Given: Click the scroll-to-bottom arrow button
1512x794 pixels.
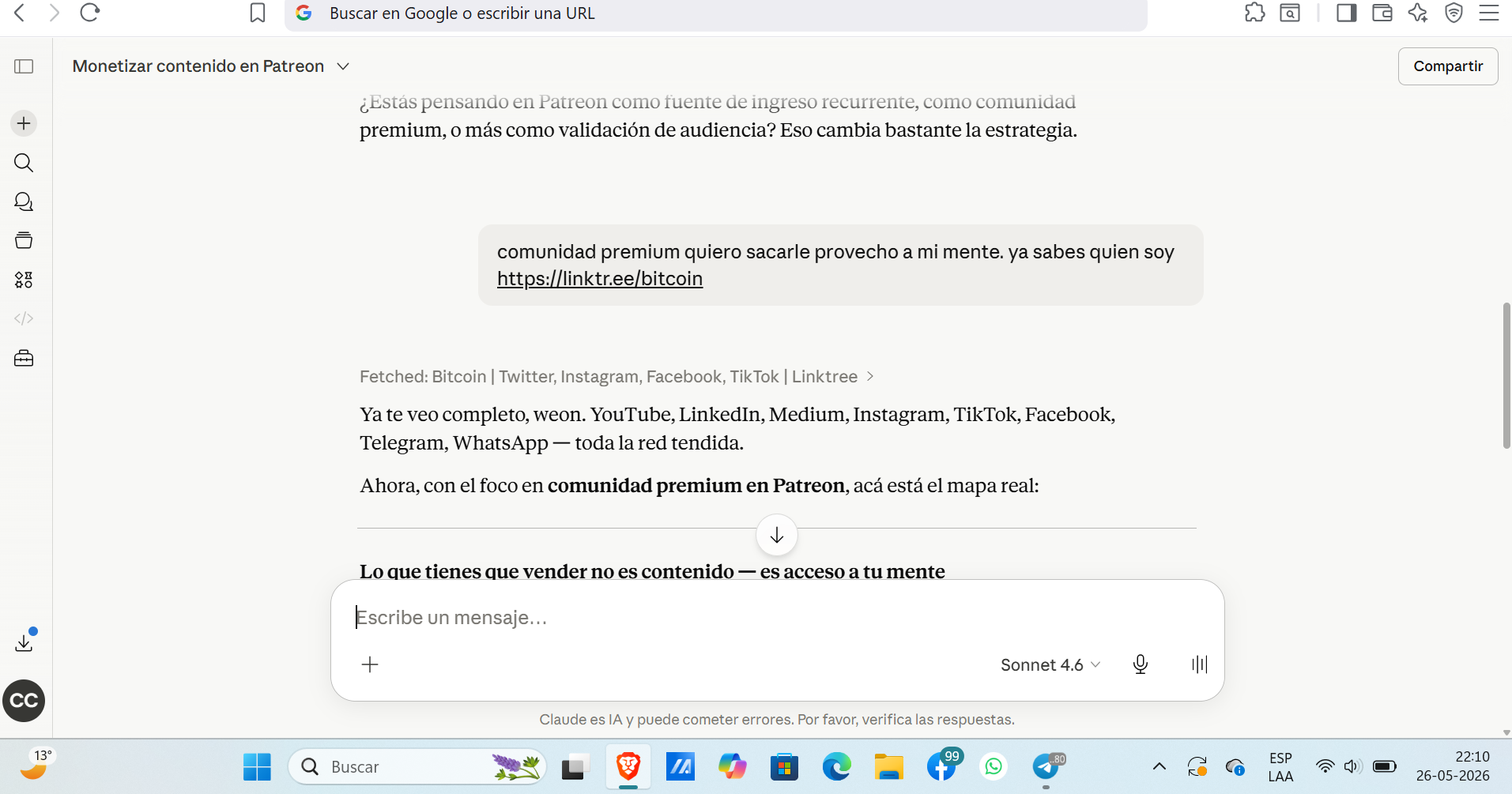Looking at the screenshot, I should tap(777, 536).
